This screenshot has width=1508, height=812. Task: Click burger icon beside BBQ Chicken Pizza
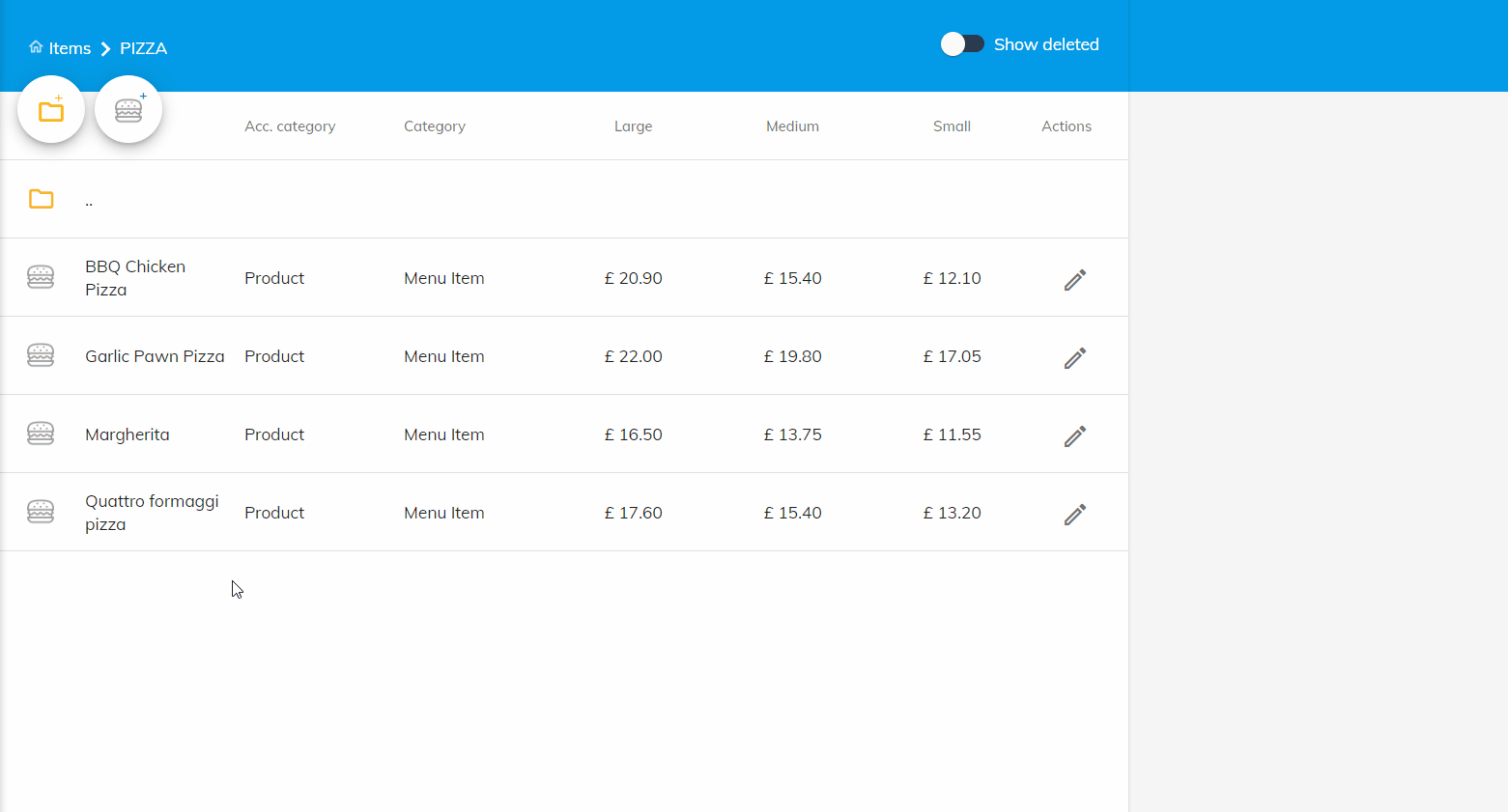(x=41, y=277)
